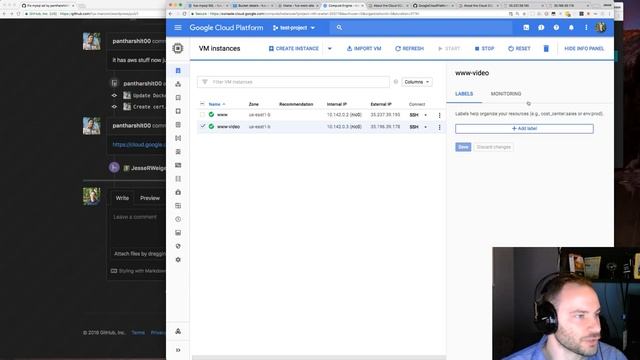This screenshot has width=640, height=360.
Task: Click the green status icon of www-video
Action: (211, 127)
